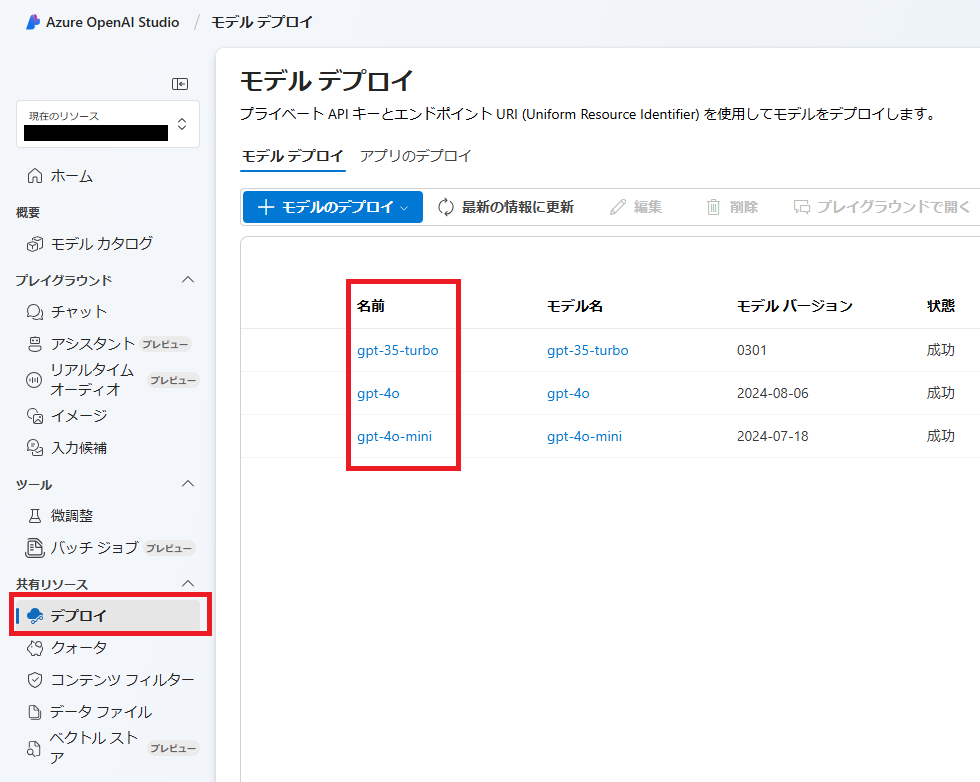This screenshot has height=782, width=980.
Task: Select the モデル デプロイ tab
Action: pos(293,156)
